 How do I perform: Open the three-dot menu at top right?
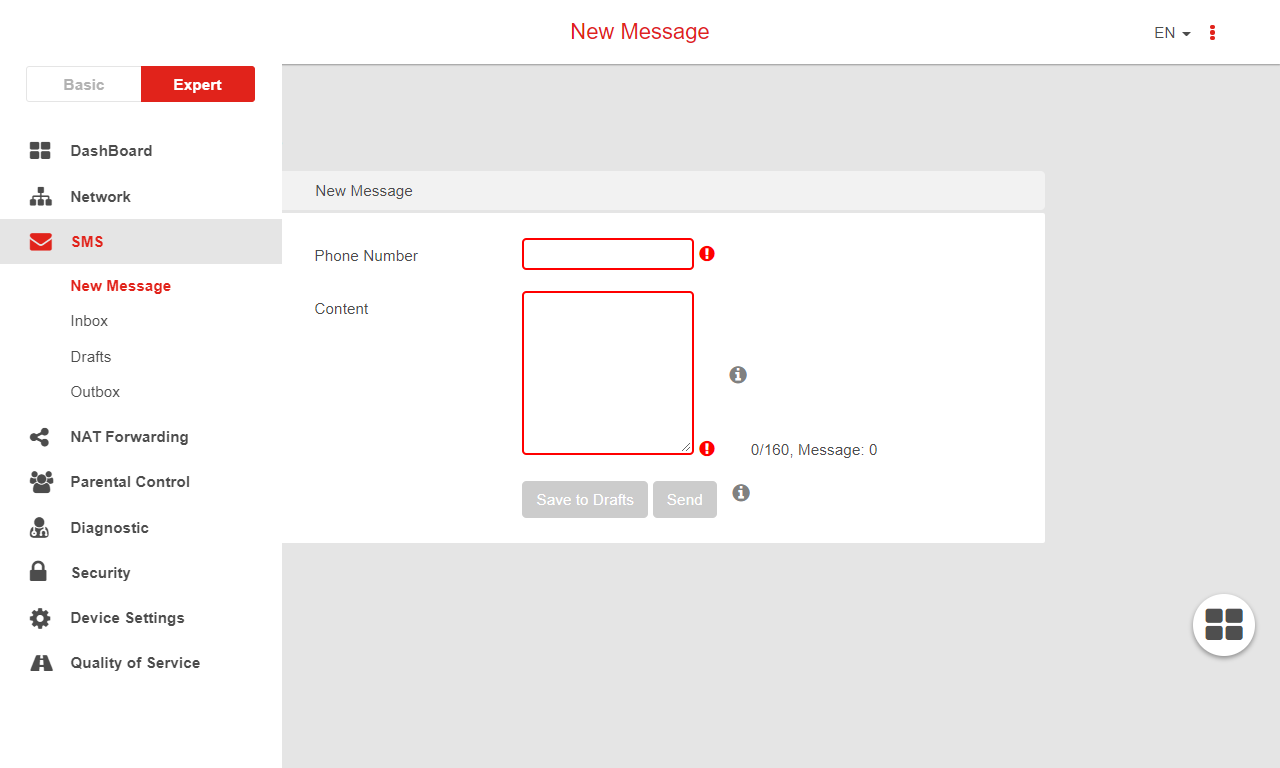click(1212, 32)
